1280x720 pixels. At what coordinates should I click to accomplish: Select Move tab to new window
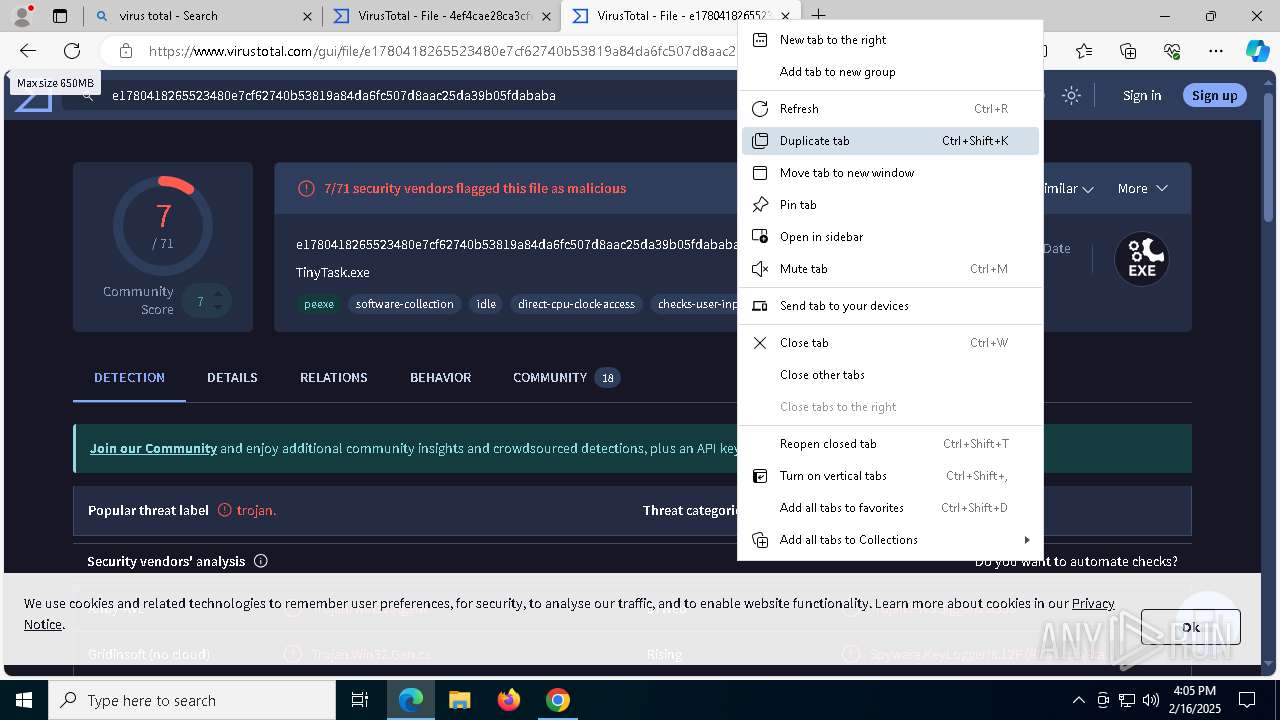890,173
